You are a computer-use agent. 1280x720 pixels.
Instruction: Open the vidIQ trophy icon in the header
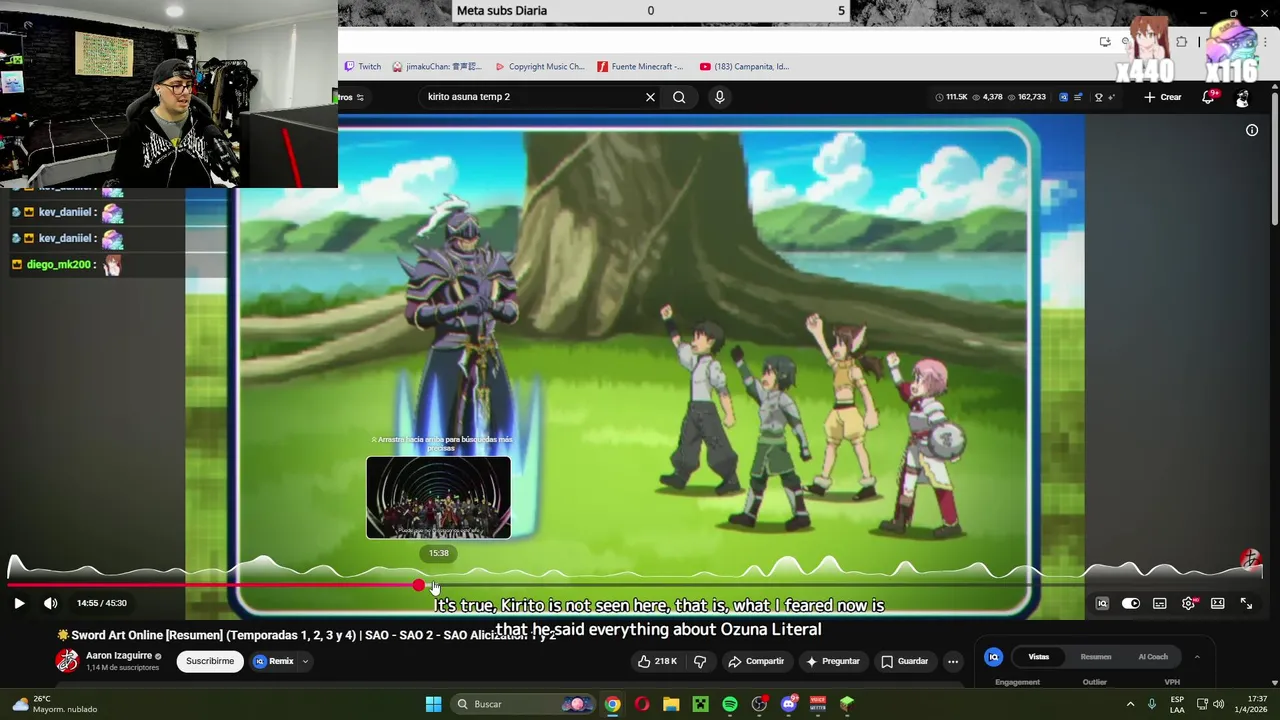coord(1099,97)
